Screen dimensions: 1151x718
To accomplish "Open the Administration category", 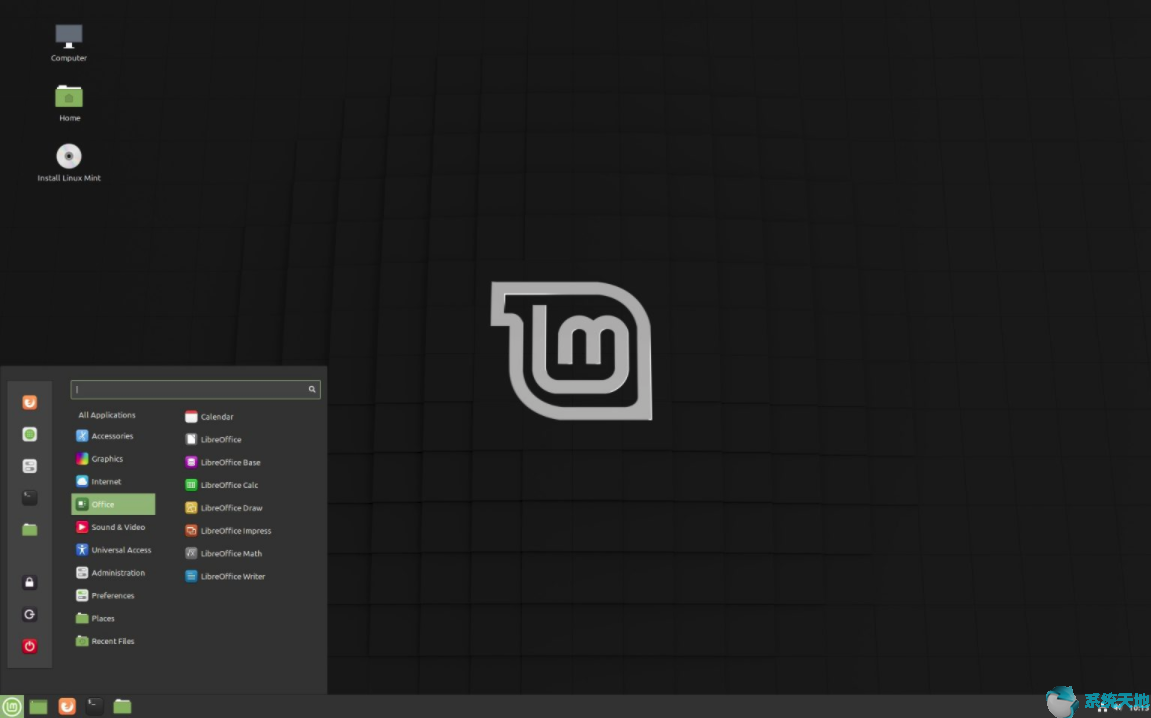I will 113,573.
